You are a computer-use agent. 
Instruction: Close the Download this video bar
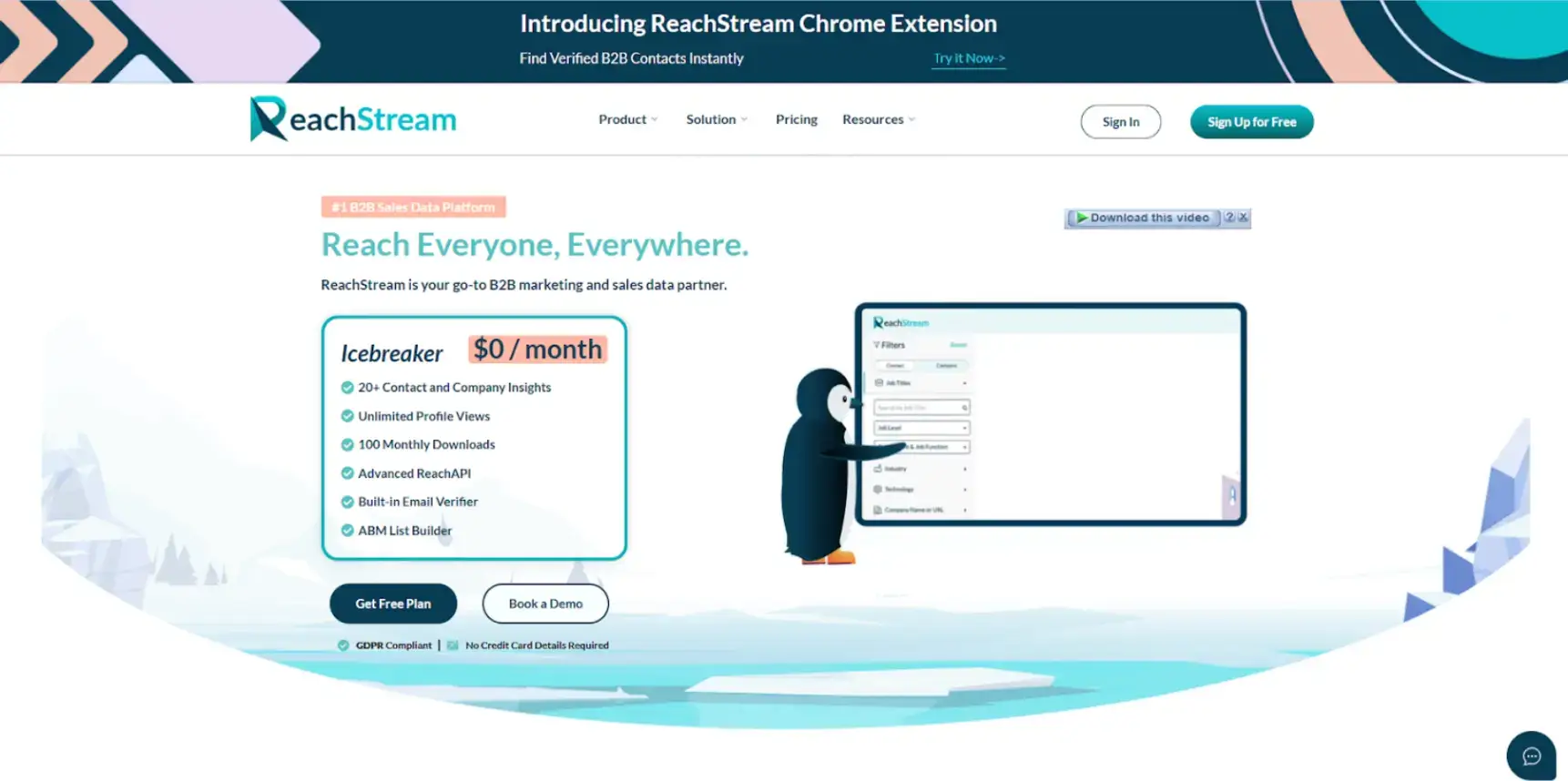coord(1243,218)
